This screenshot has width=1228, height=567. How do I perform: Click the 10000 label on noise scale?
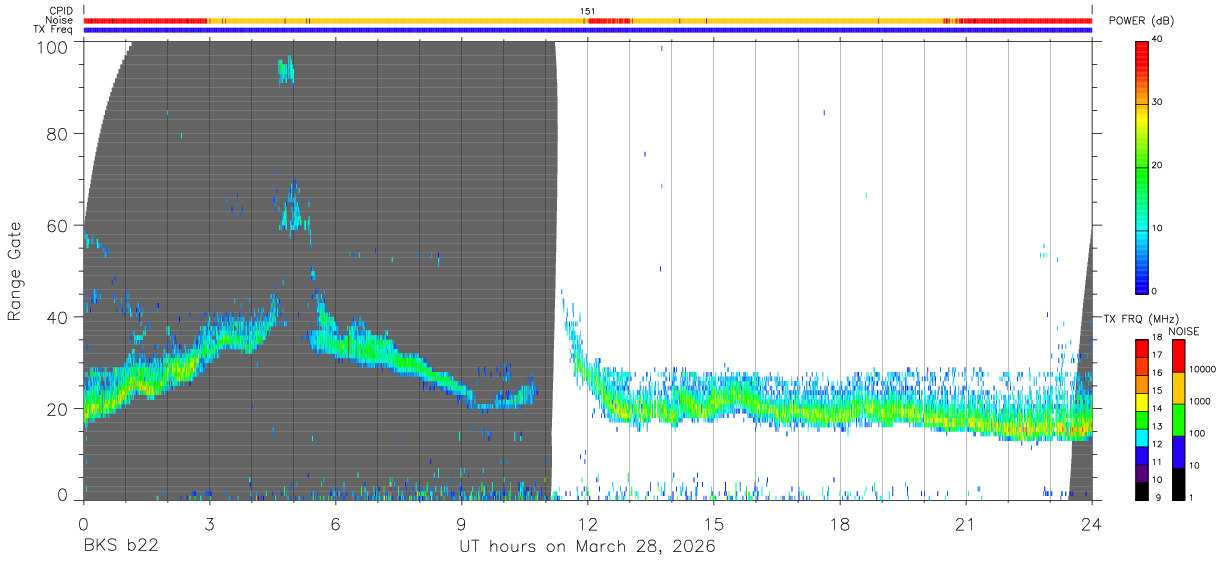1203,370
